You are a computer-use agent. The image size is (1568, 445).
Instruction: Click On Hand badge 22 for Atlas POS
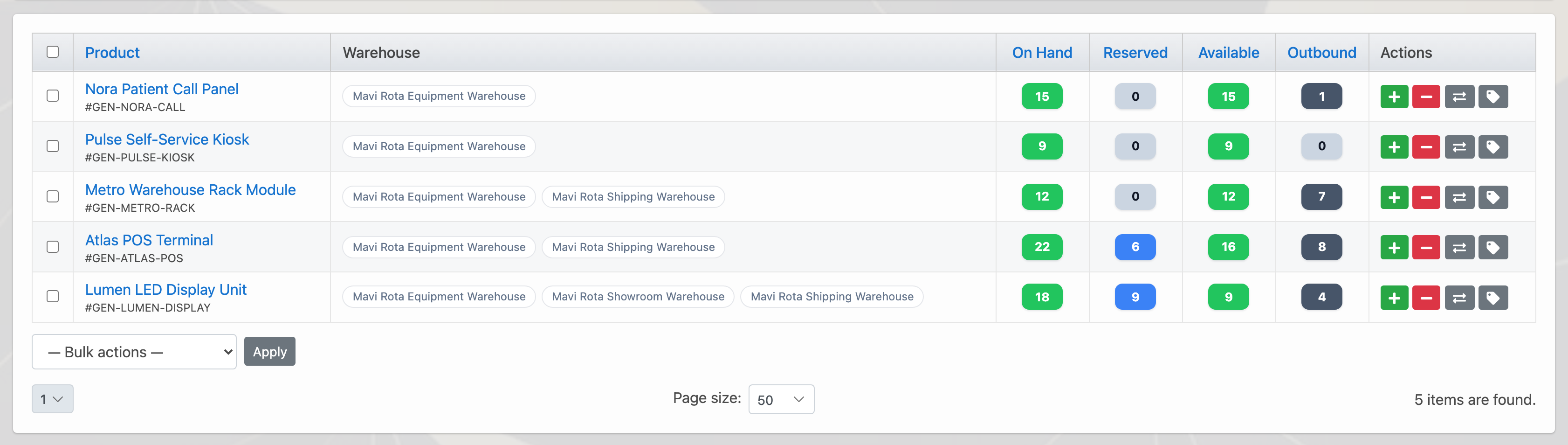pos(1042,247)
